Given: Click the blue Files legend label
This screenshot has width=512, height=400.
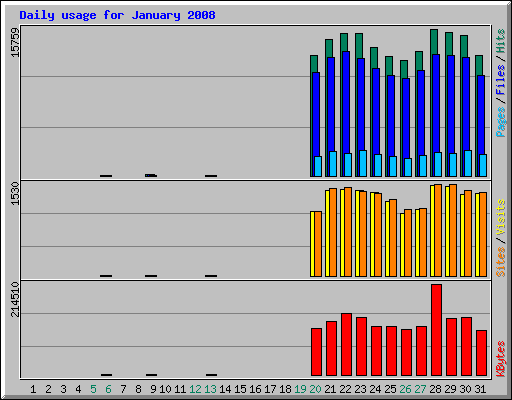Looking at the screenshot, I should pyautogui.click(x=500, y=80).
